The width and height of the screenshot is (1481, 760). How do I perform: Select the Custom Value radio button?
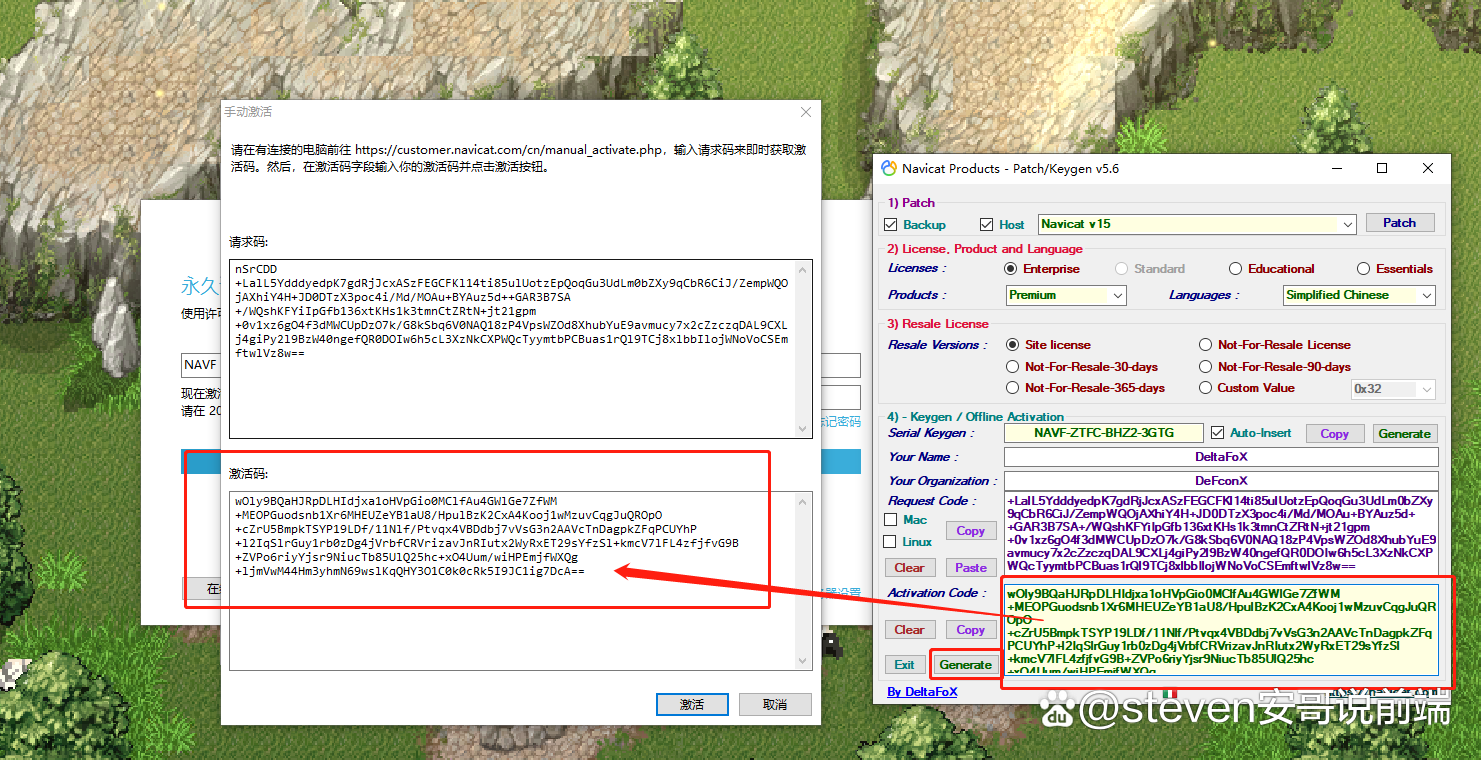pos(1206,388)
